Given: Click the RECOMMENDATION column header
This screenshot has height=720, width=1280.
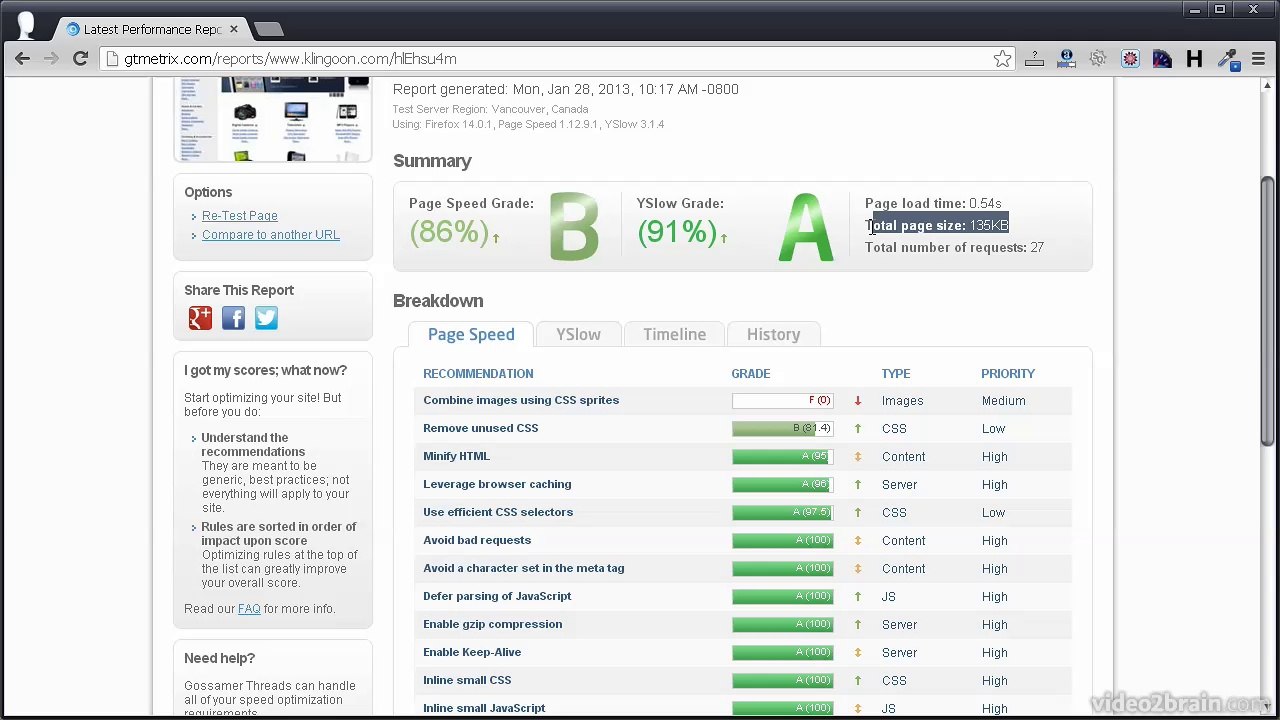Looking at the screenshot, I should pyautogui.click(x=478, y=373).
